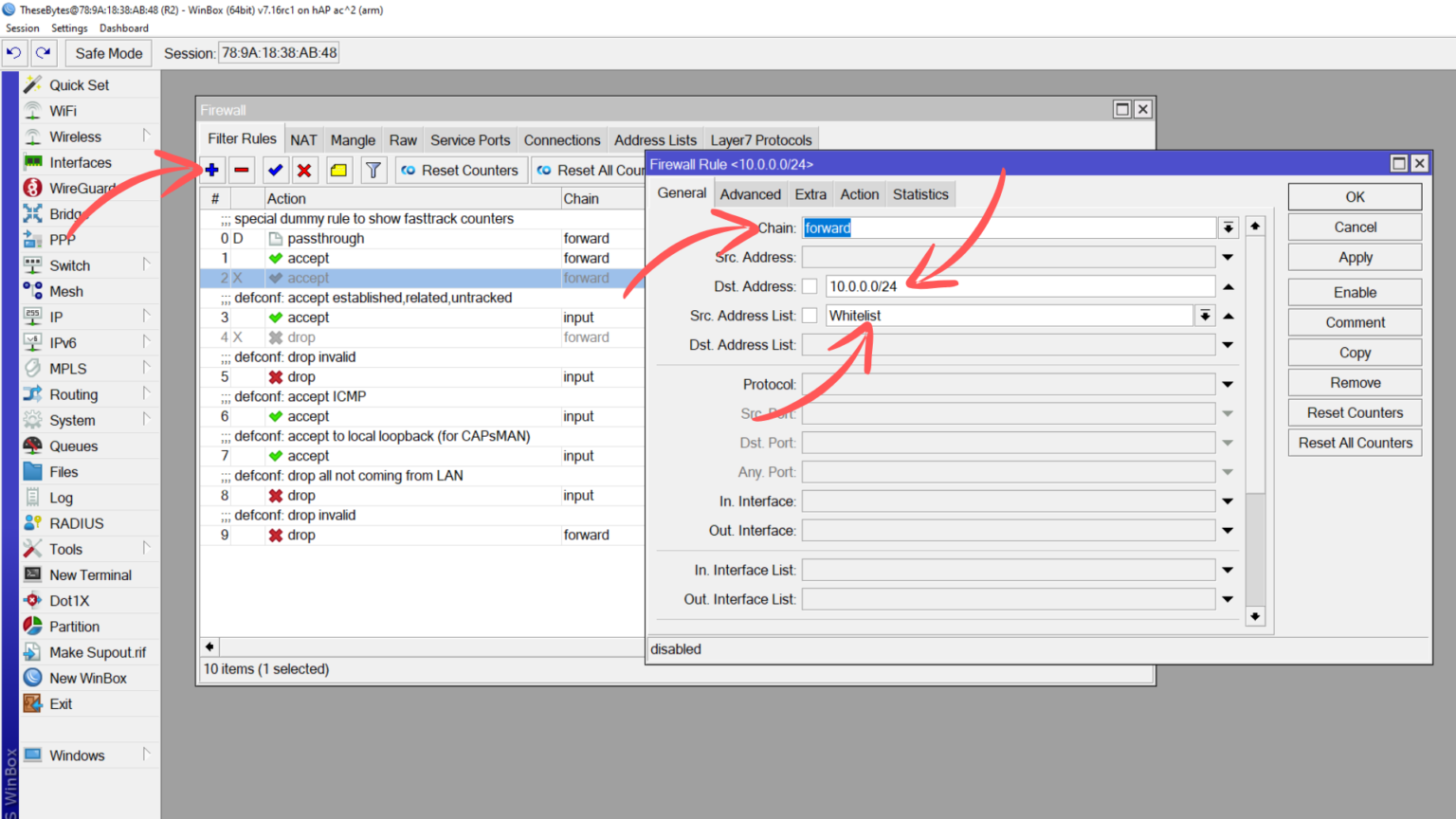Add a comment using the yellow note icon

(x=337, y=170)
